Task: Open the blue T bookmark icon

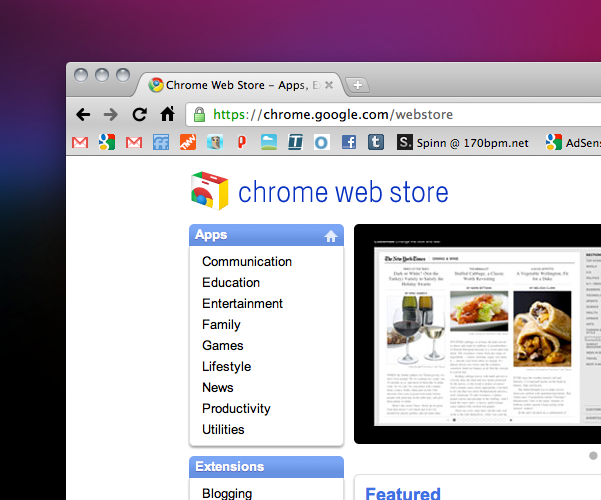Action: 296,142
